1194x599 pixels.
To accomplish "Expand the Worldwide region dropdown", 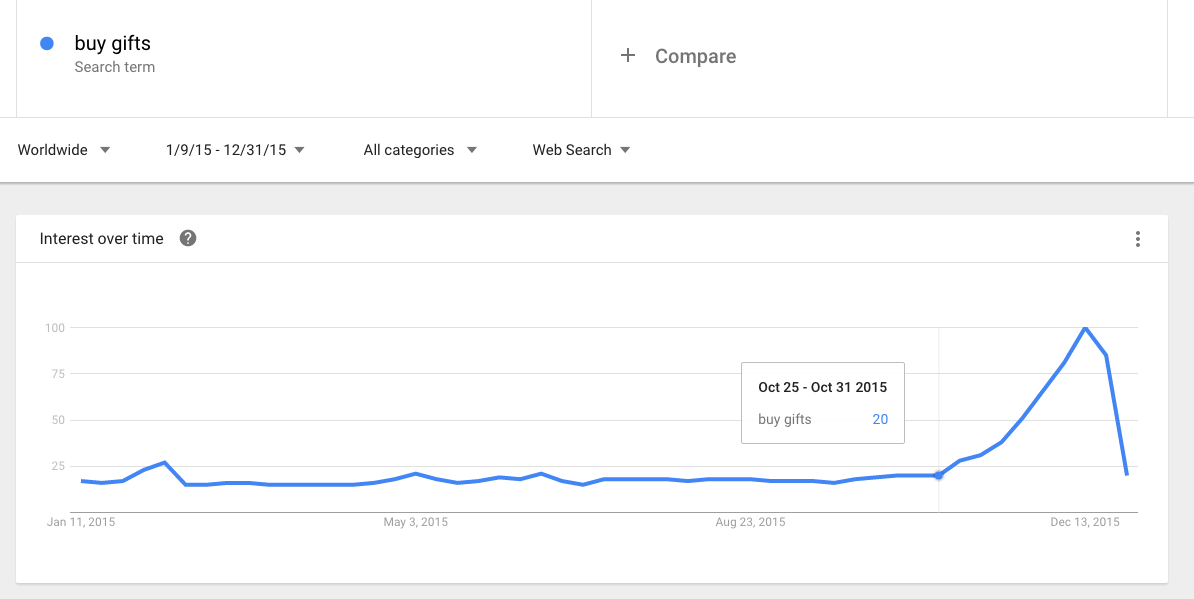I will click(64, 150).
